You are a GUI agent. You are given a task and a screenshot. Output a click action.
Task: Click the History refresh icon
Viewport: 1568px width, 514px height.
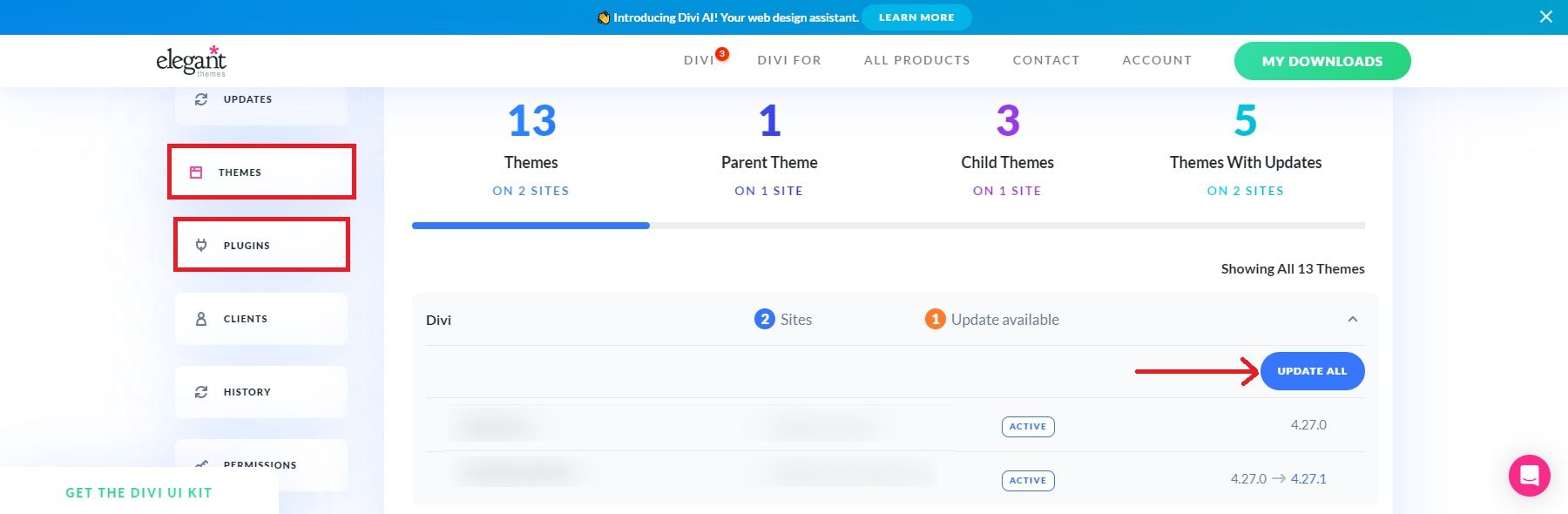201,392
